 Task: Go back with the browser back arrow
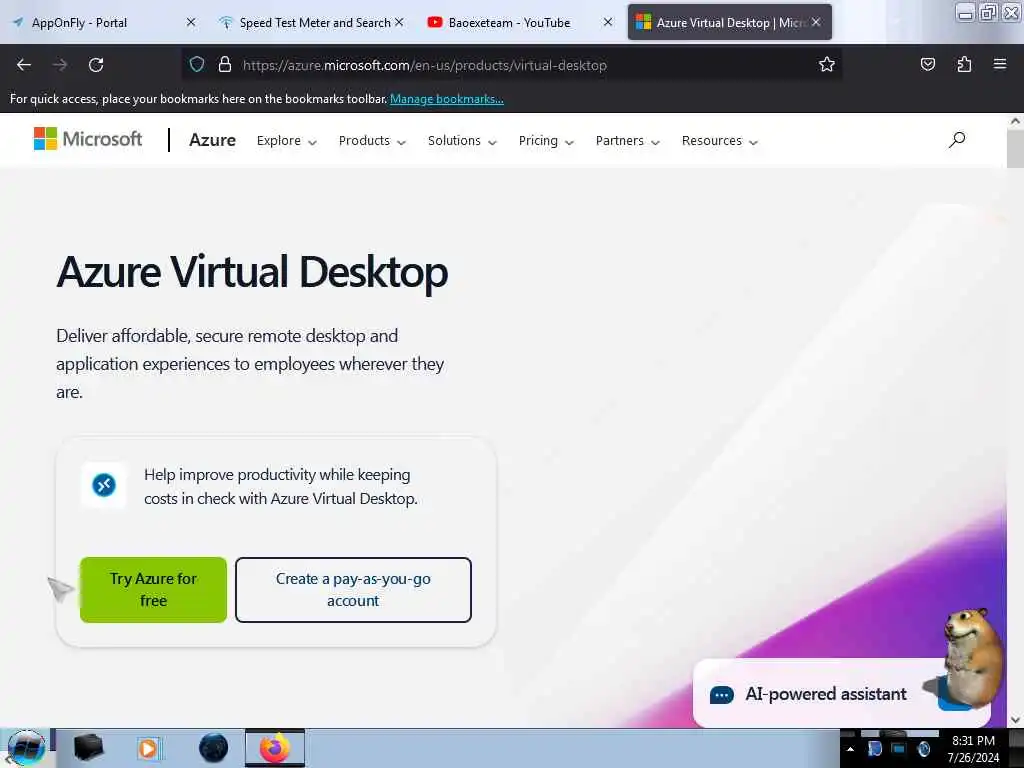[24, 65]
